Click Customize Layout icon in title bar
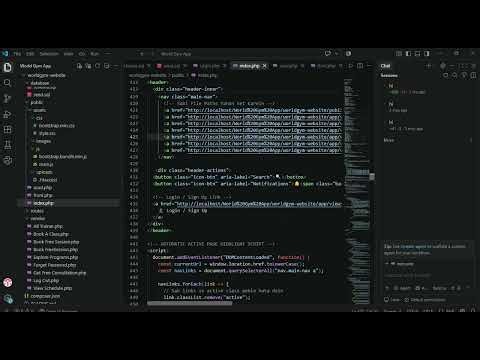 [x=399, y=53]
